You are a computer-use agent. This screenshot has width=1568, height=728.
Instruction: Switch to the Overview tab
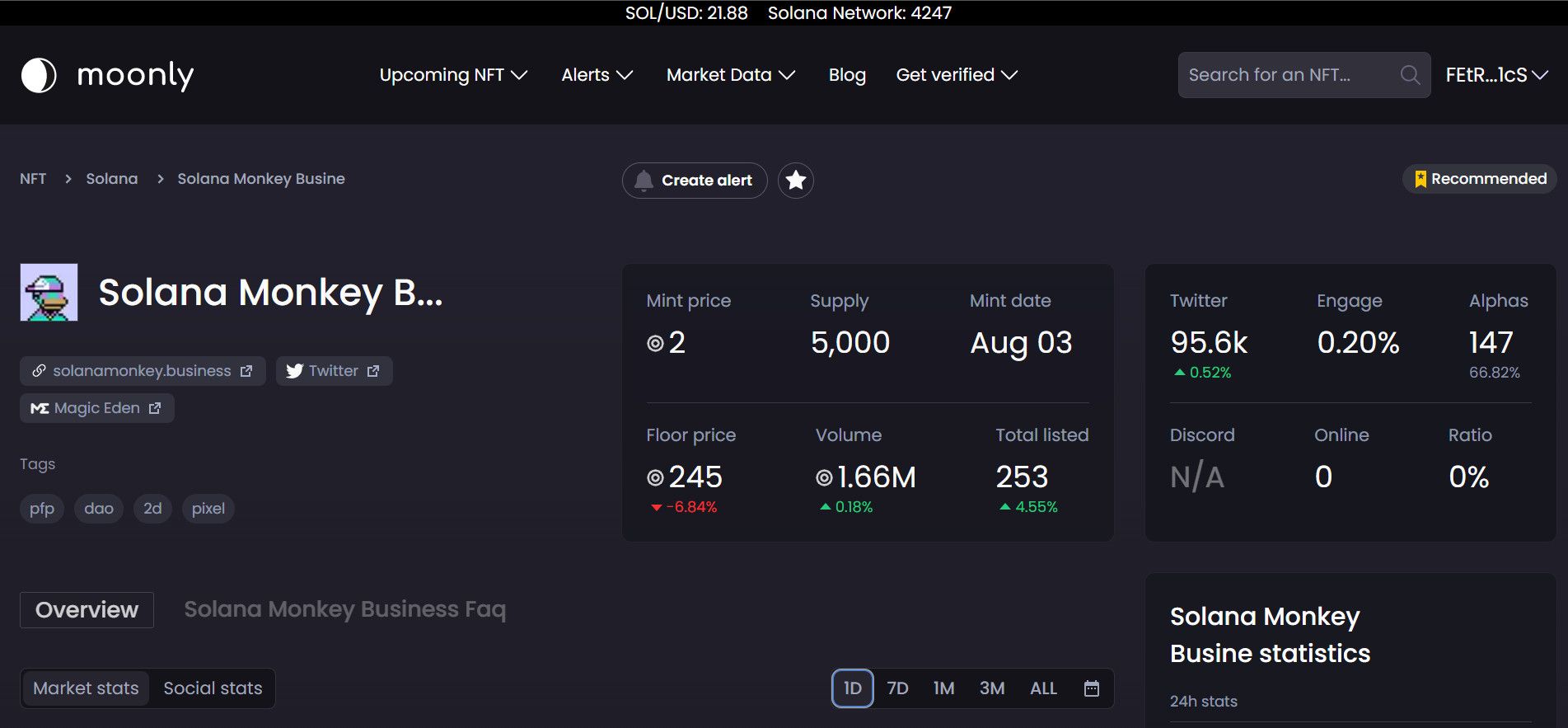point(87,610)
